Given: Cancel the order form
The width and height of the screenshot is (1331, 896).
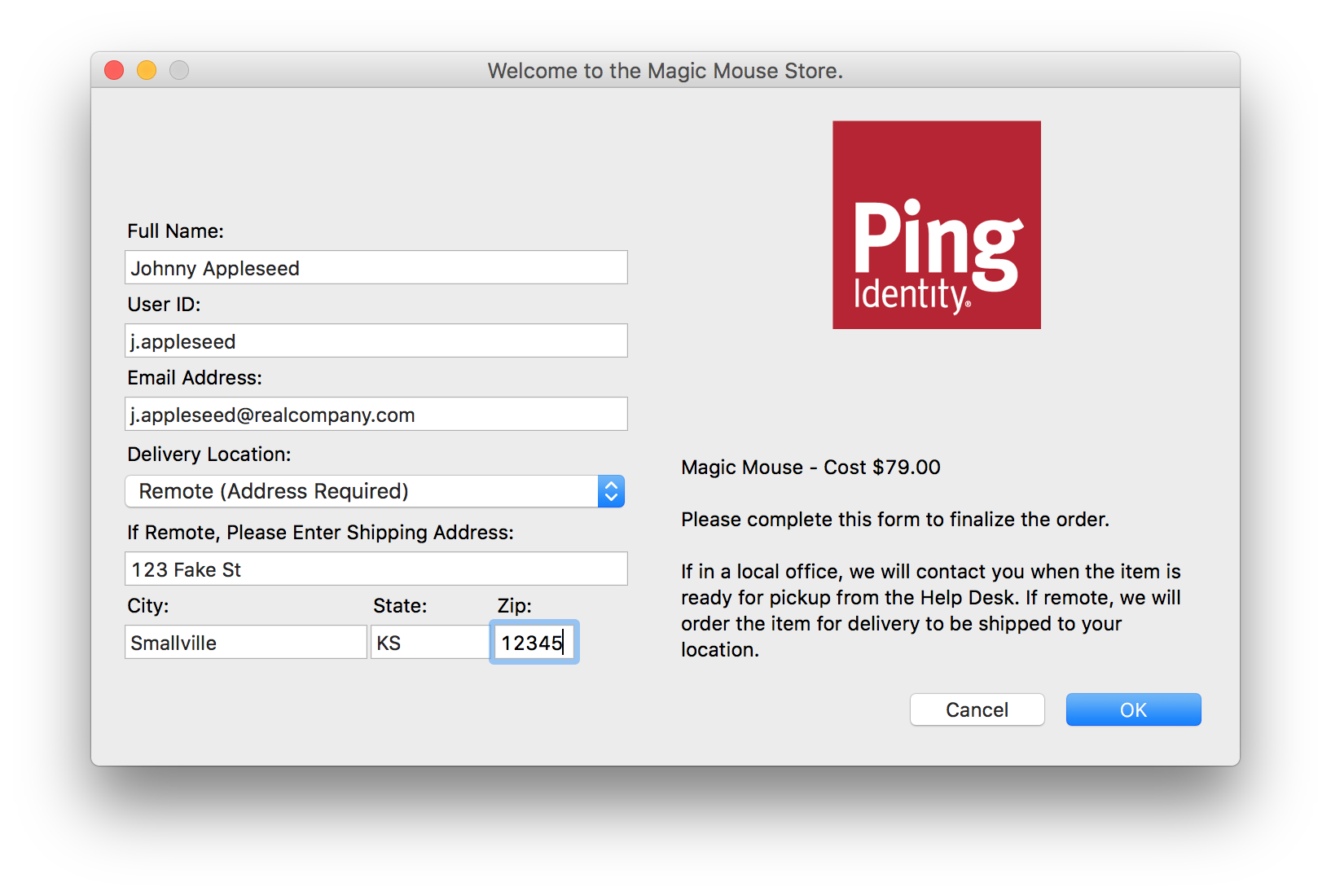Looking at the screenshot, I should point(977,709).
